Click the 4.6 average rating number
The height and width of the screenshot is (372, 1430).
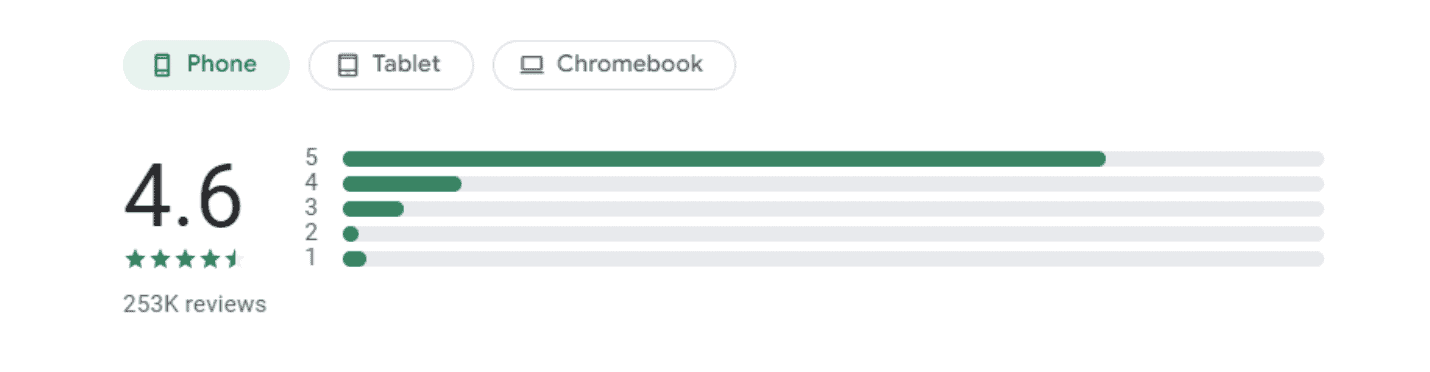183,195
